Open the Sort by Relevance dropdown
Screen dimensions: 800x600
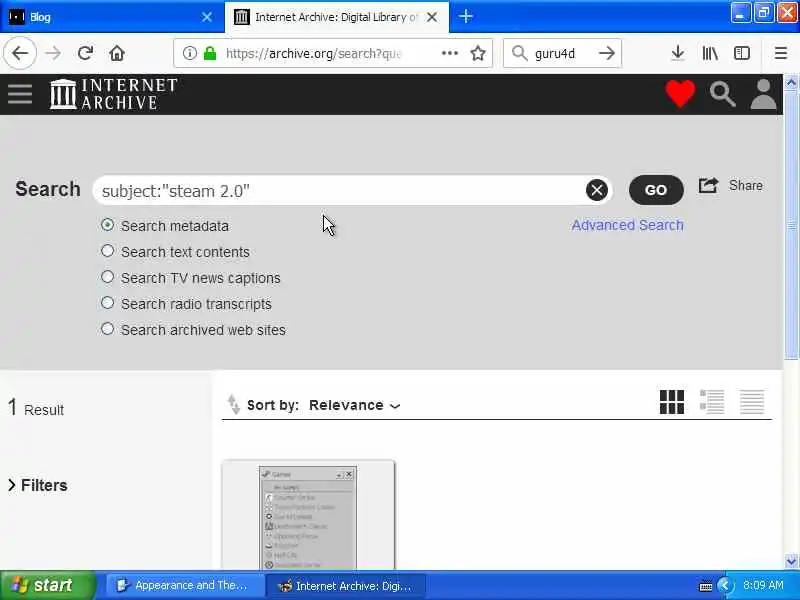pos(355,405)
